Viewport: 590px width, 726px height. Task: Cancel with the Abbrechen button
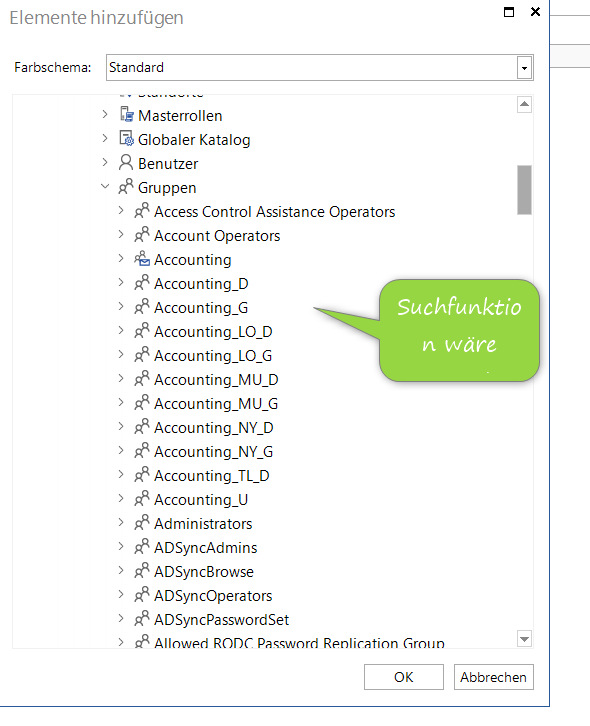494,677
